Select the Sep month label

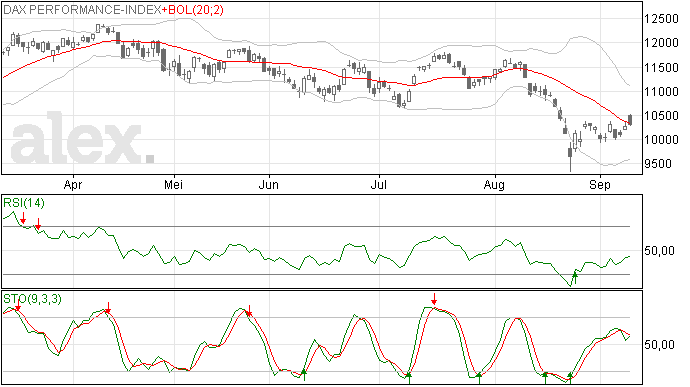pos(600,184)
